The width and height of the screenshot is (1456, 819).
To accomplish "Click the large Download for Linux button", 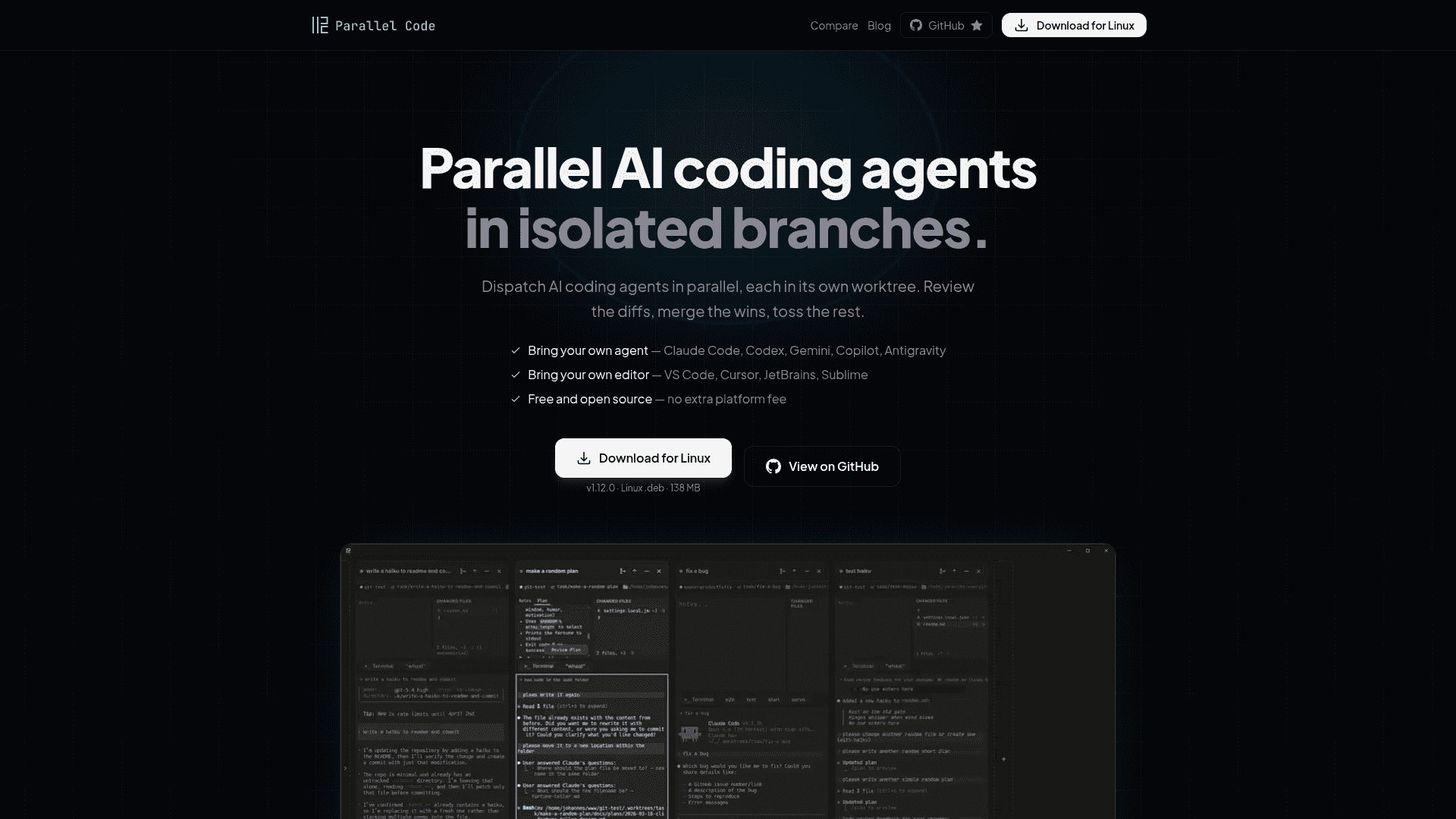I will click(643, 458).
